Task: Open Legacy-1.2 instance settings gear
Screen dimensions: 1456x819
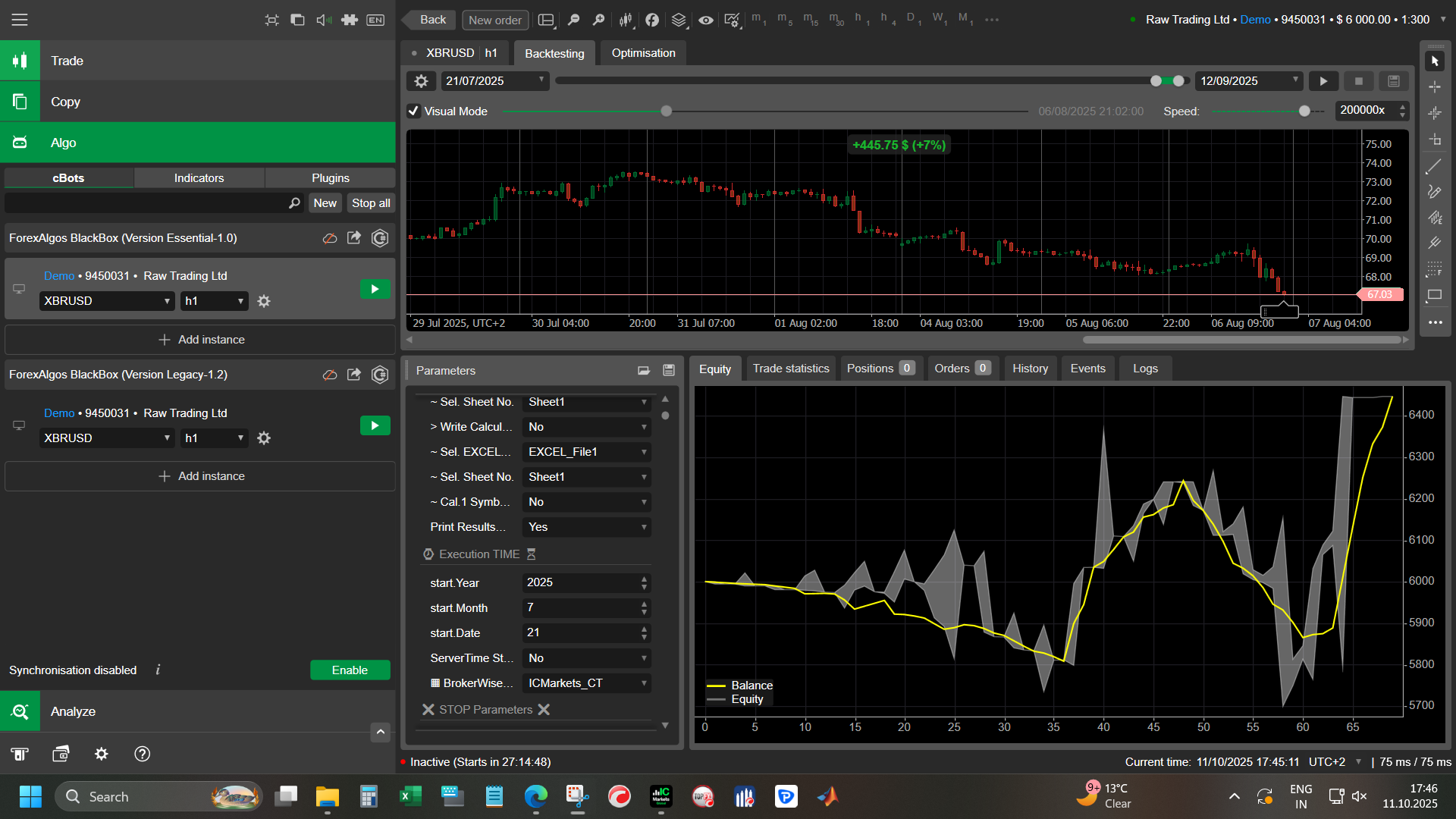Action: click(264, 438)
